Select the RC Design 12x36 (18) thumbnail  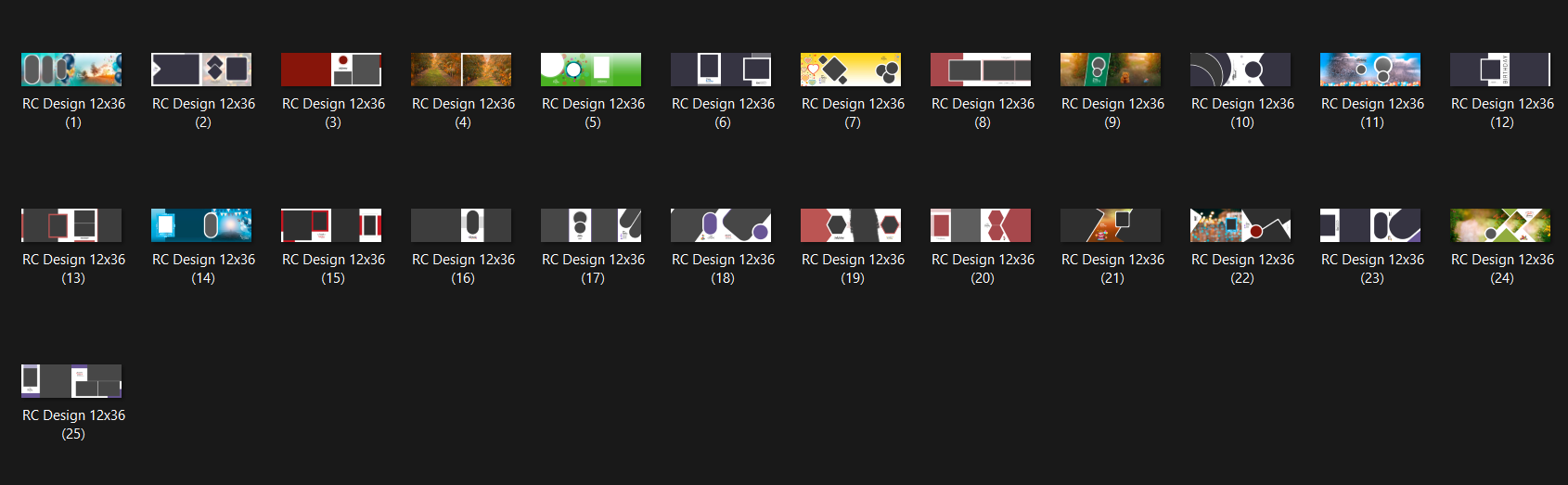pos(721,225)
